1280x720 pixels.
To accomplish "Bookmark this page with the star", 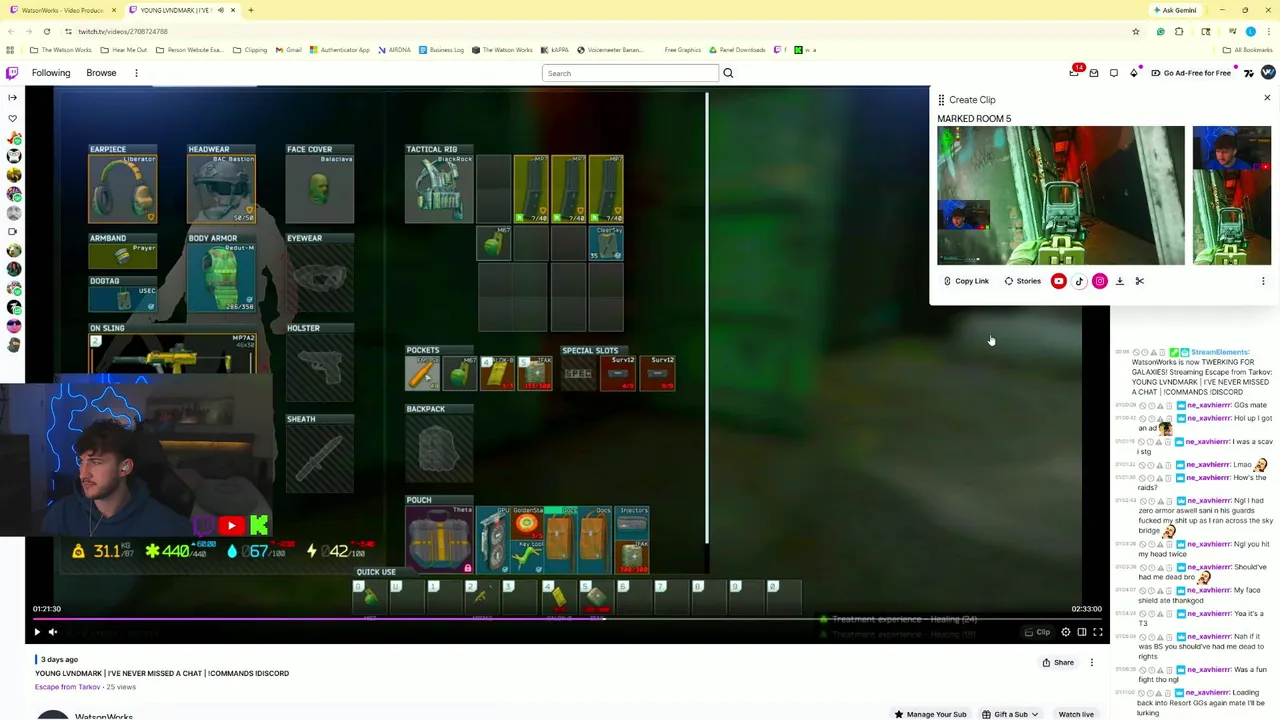I will coord(1136,31).
